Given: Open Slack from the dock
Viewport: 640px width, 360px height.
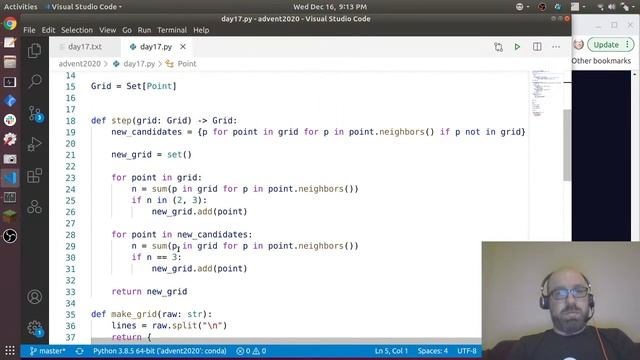Looking at the screenshot, I should 10,120.
